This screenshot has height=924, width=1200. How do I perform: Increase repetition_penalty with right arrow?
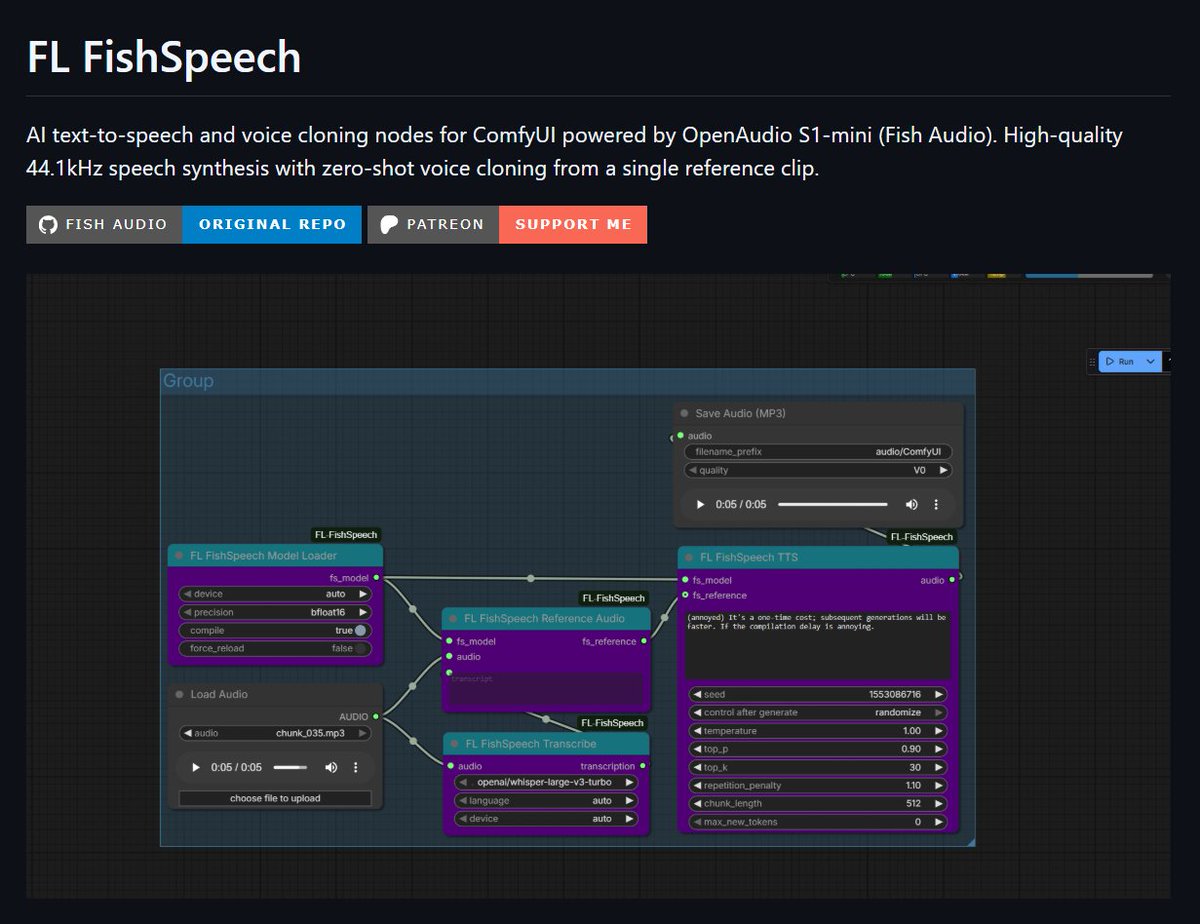coord(938,785)
